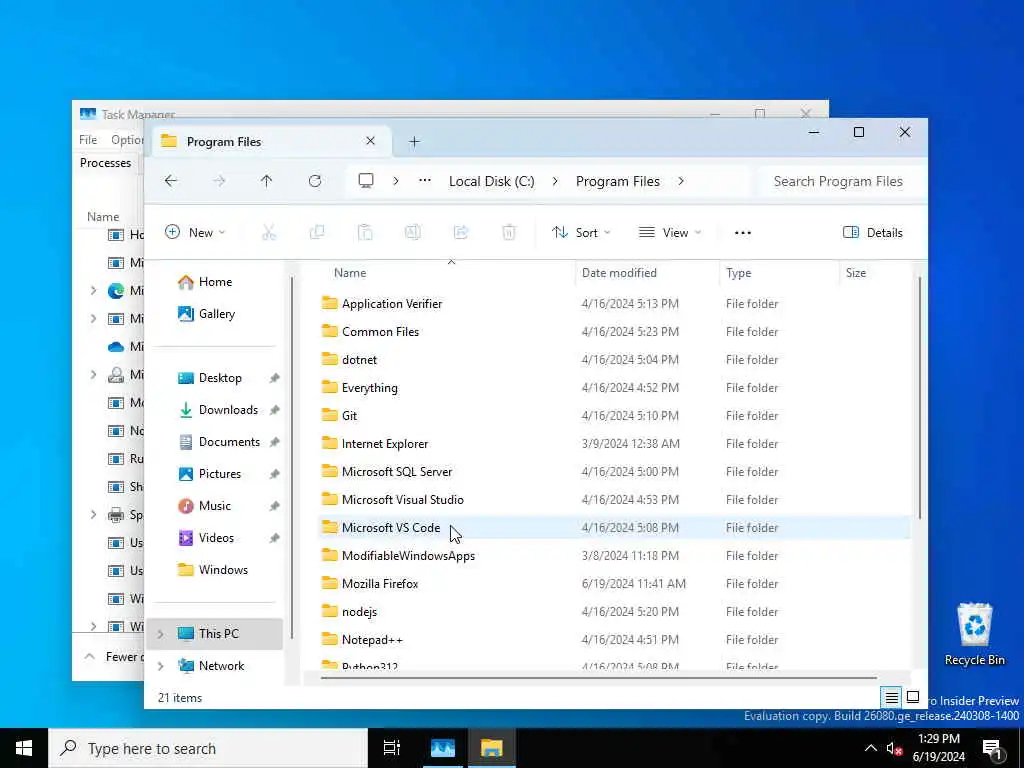Select the Program Files tab
The height and width of the screenshot is (768, 1024).
pos(271,141)
